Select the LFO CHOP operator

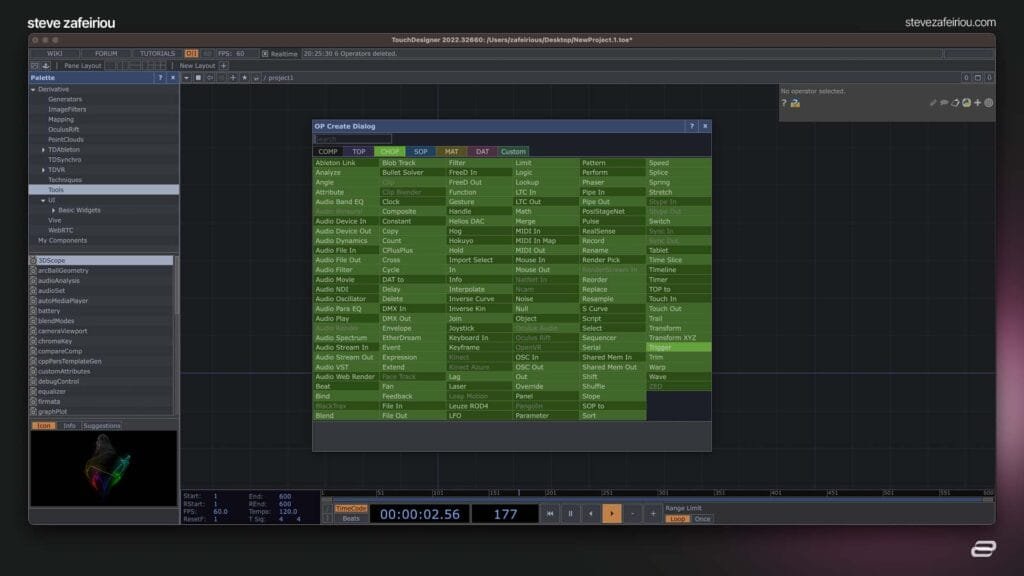pos(479,415)
